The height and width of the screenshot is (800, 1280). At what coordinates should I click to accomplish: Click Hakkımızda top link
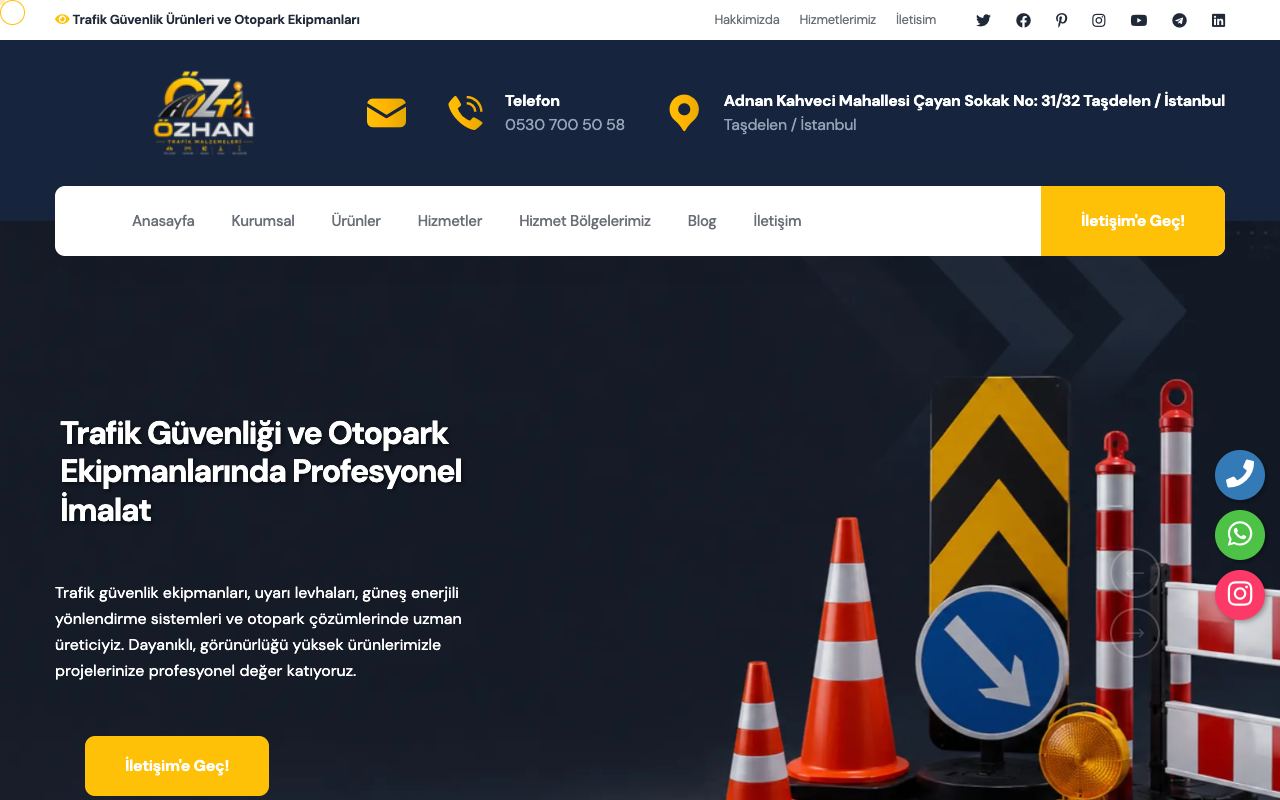tap(747, 20)
